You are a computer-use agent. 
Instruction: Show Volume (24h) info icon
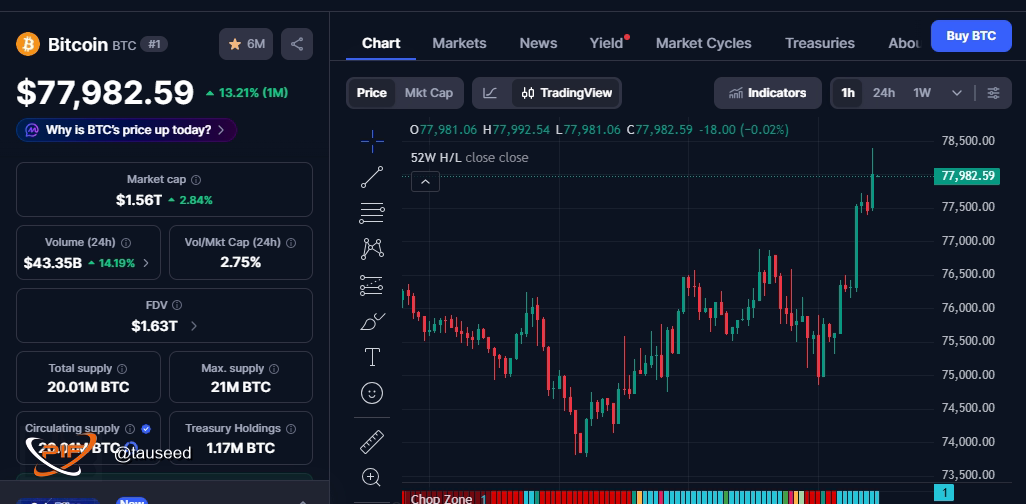tap(126, 243)
